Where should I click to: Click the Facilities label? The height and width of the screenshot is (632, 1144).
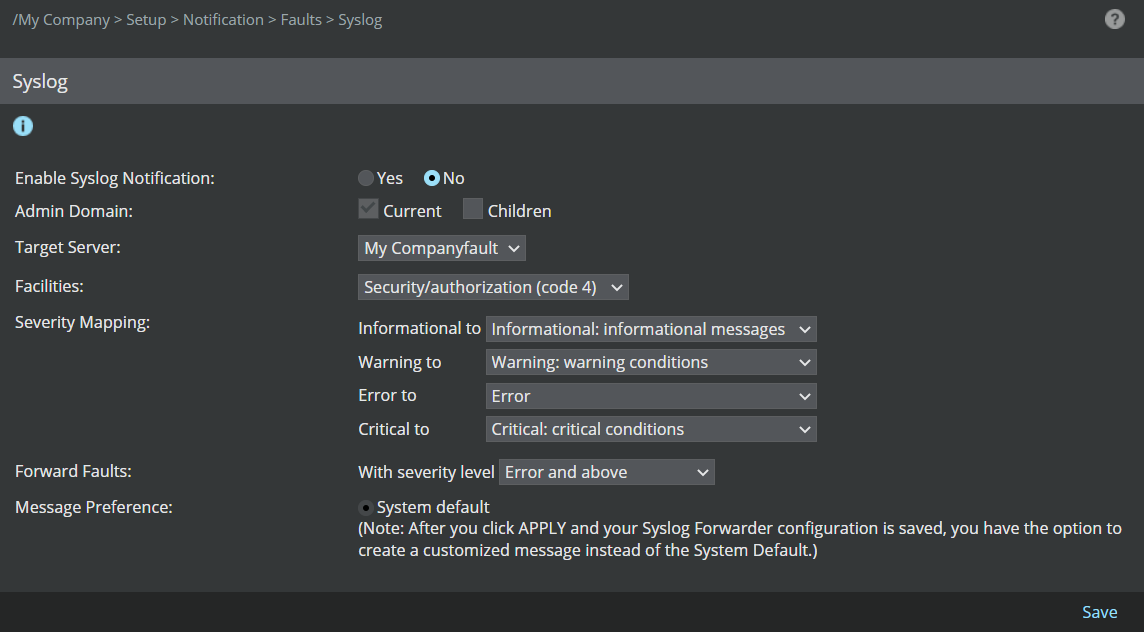pos(49,286)
